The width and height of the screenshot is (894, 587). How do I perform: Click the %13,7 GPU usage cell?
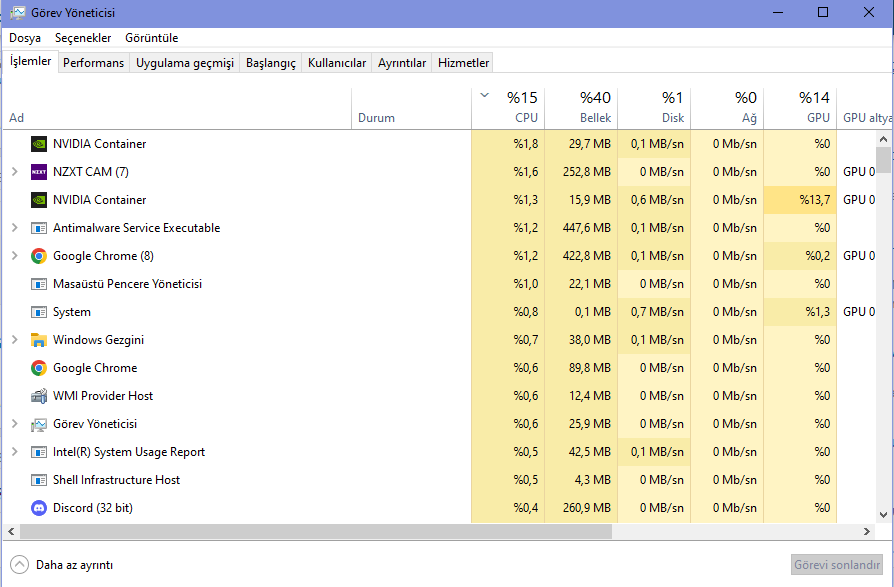click(800, 199)
